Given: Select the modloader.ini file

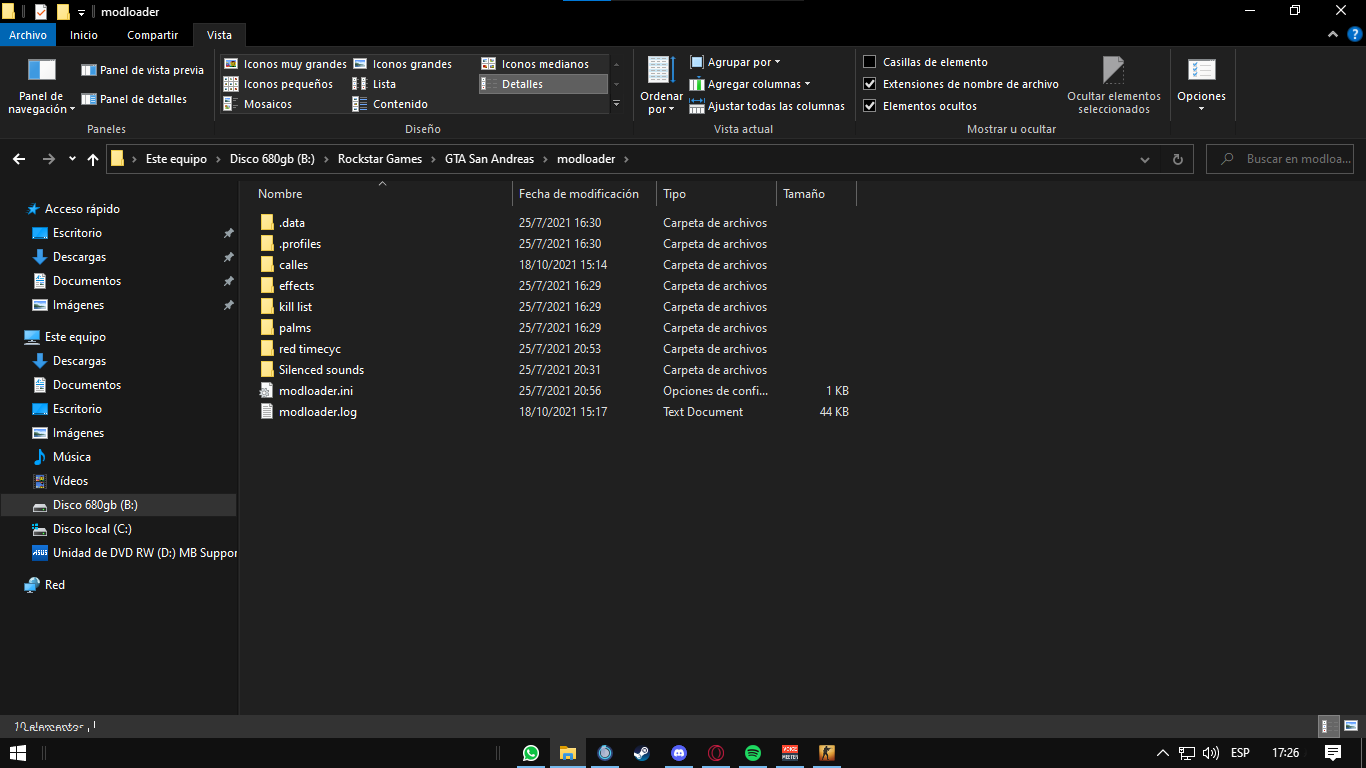Looking at the screenshot, I should pos(316,391).
